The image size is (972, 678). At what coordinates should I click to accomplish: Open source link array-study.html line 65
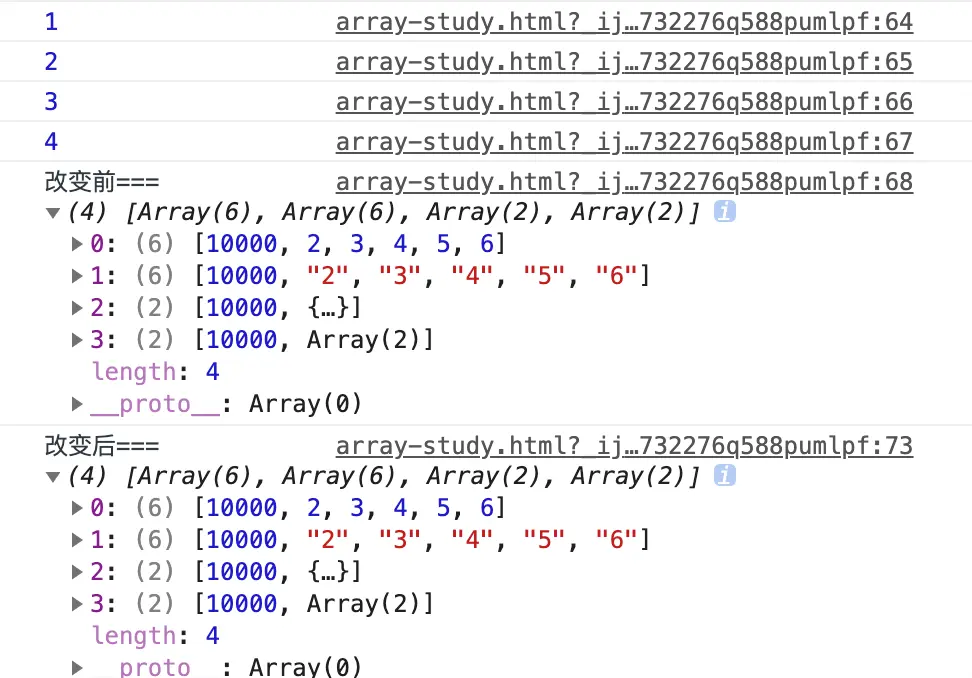[x=624, y=61]
